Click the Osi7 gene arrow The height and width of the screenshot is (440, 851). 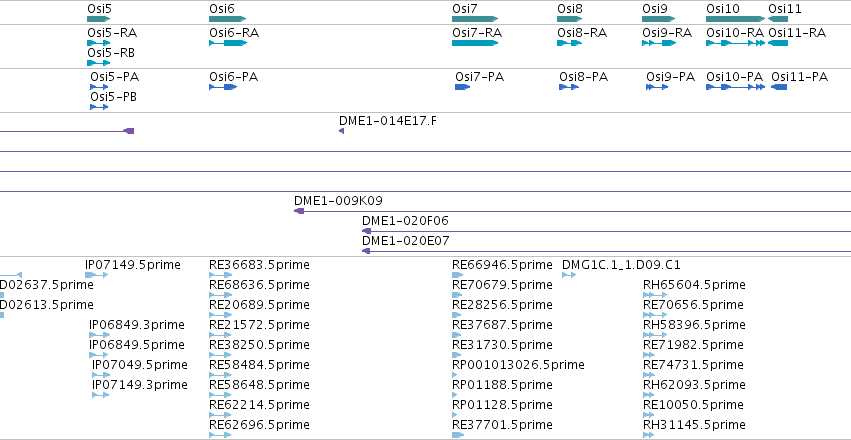(x=475, y=19)
